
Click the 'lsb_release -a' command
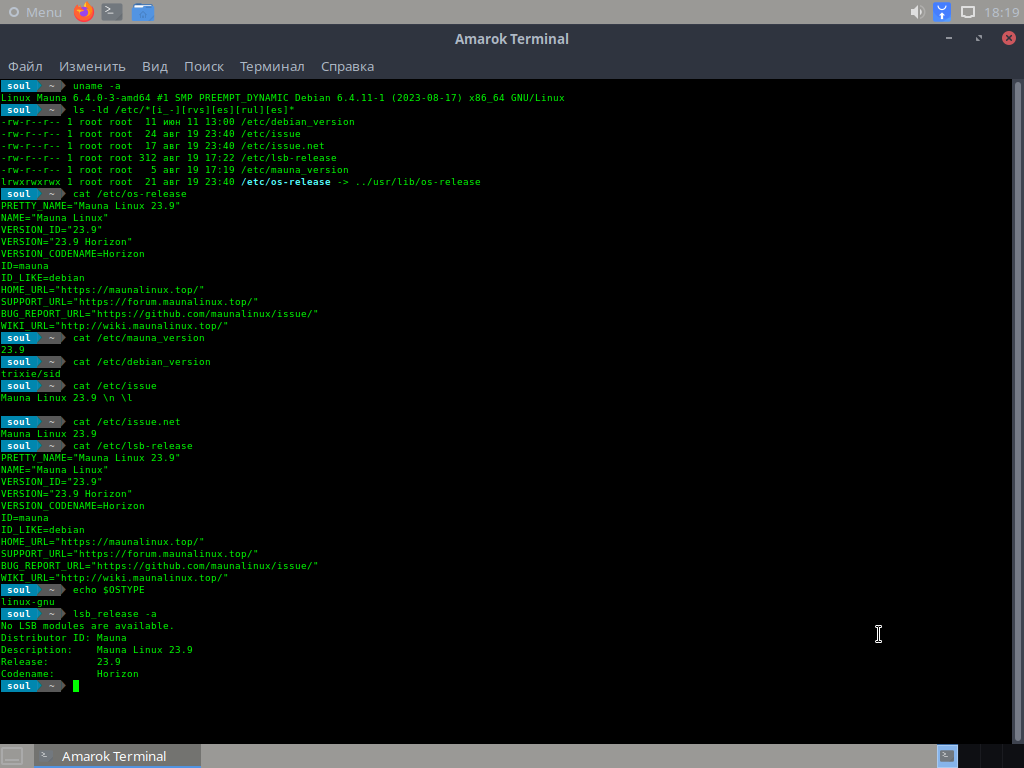(115, 614)
